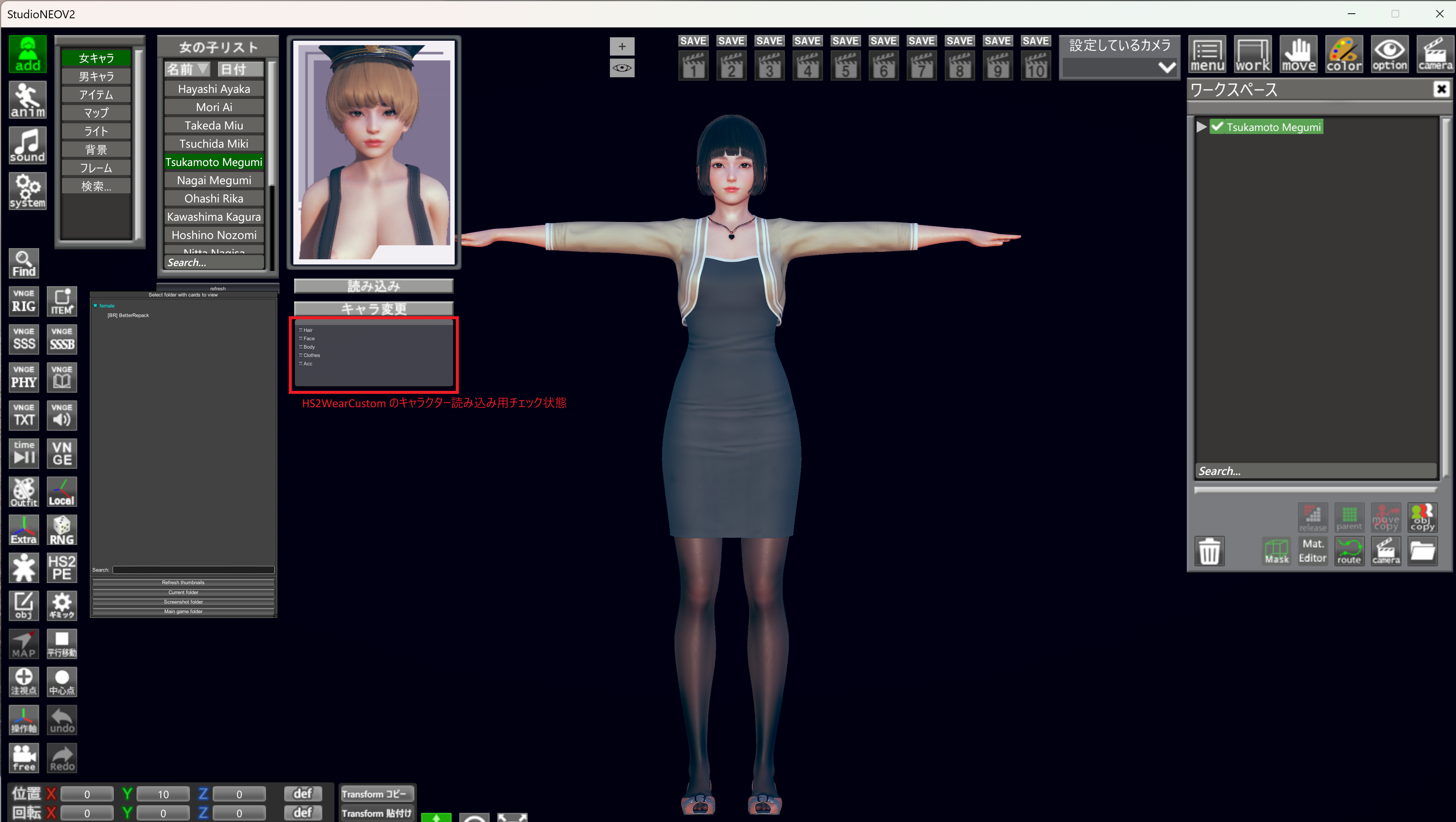Expand Tsukamoto Megumi tree node
Screen dimensions: 1456x822
pyautogui.click(x=1201, y=127)
